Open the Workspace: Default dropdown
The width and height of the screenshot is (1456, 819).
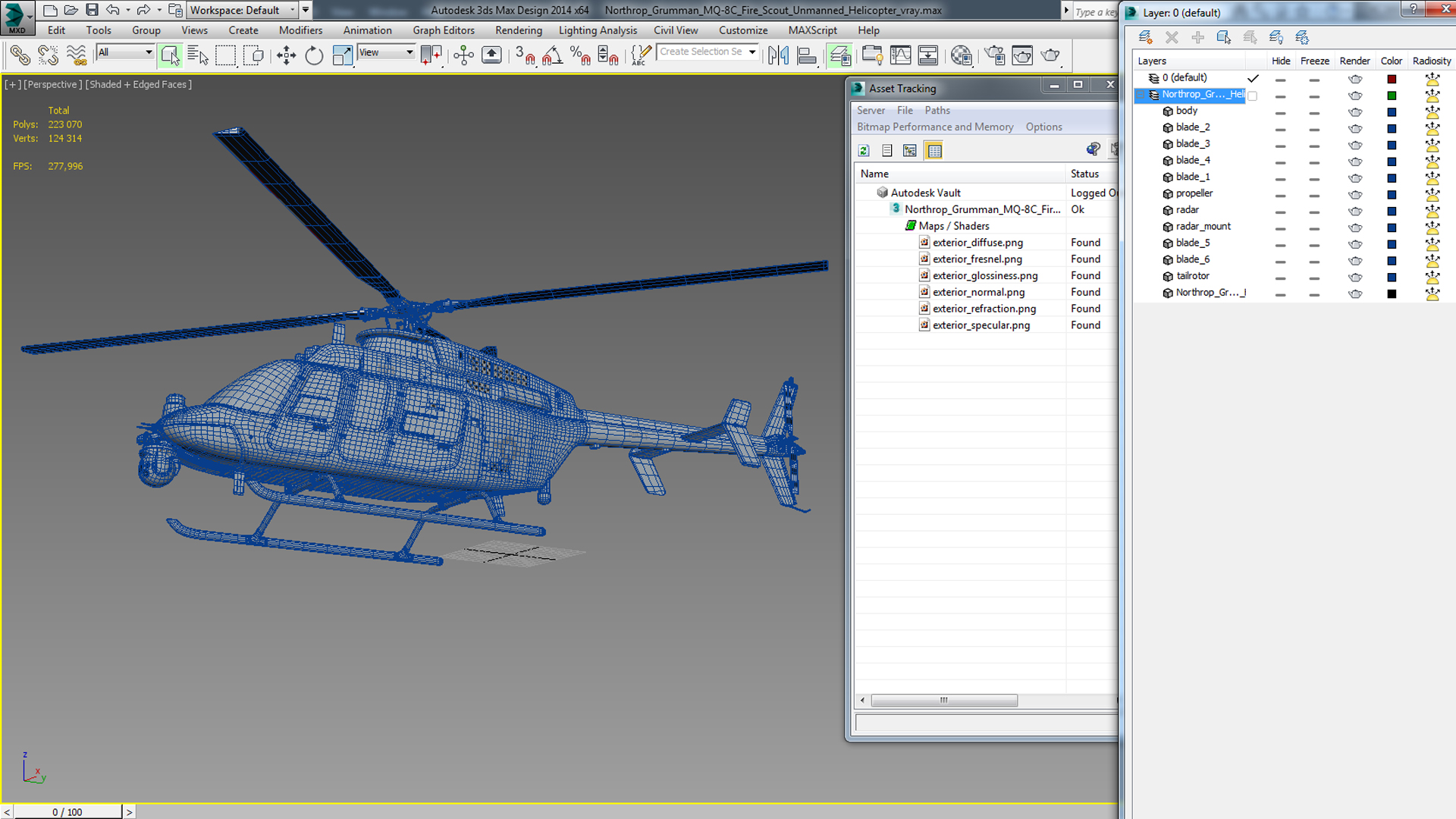pos(243,10)
